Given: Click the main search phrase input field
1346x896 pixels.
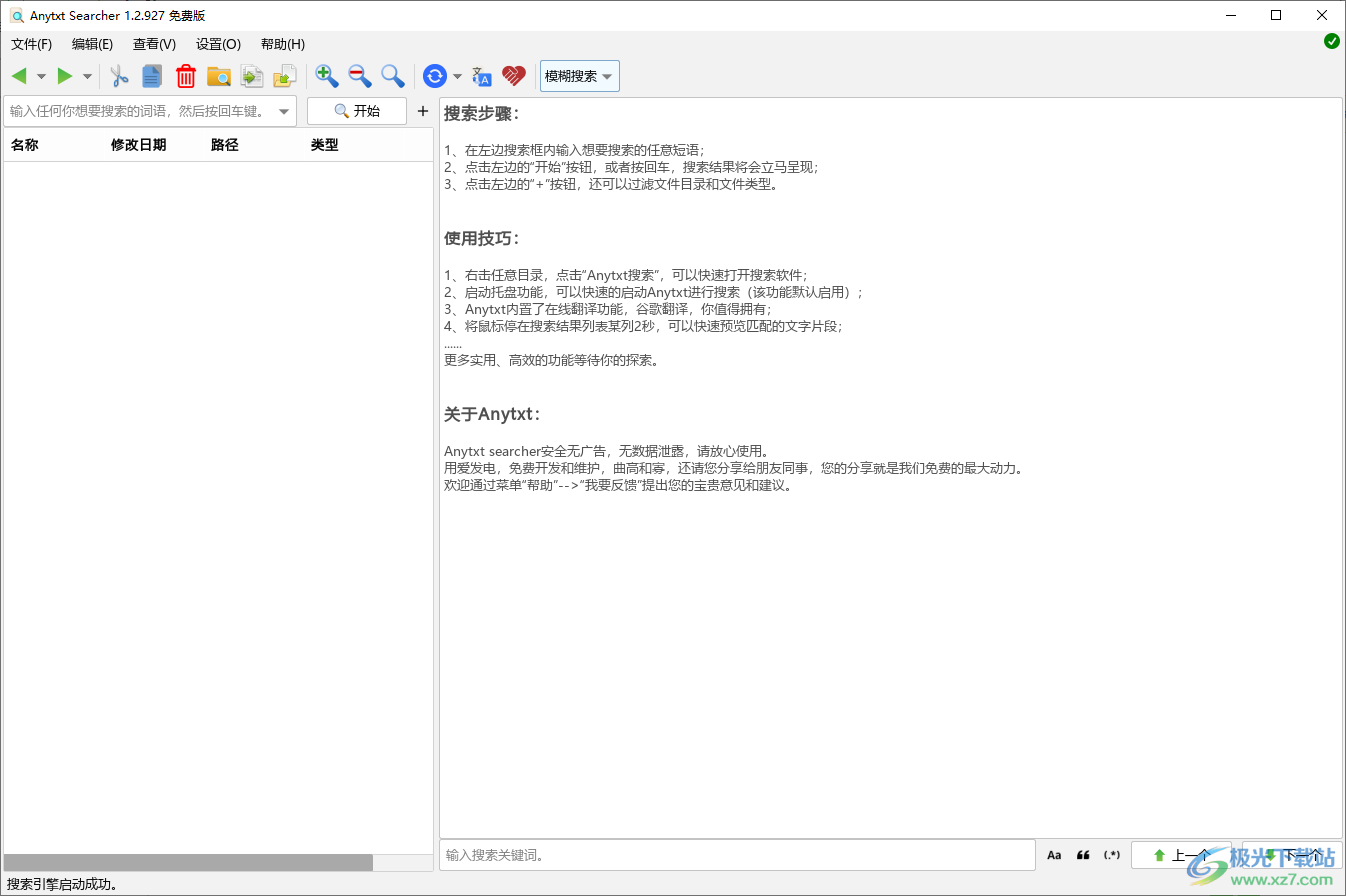Looking at the screenshot, I should tap(150, 111).
